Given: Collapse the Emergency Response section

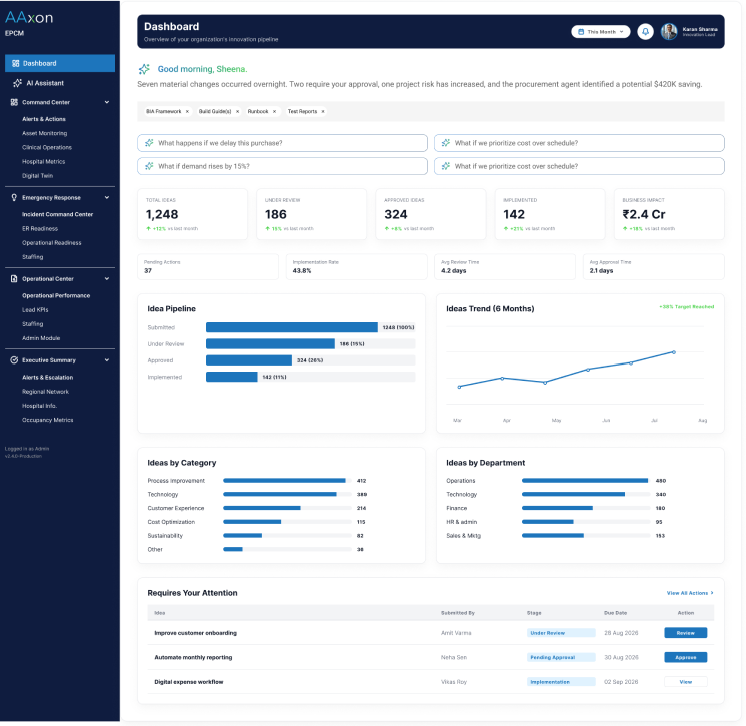Looking at the screenshot, I should (107, 197).
